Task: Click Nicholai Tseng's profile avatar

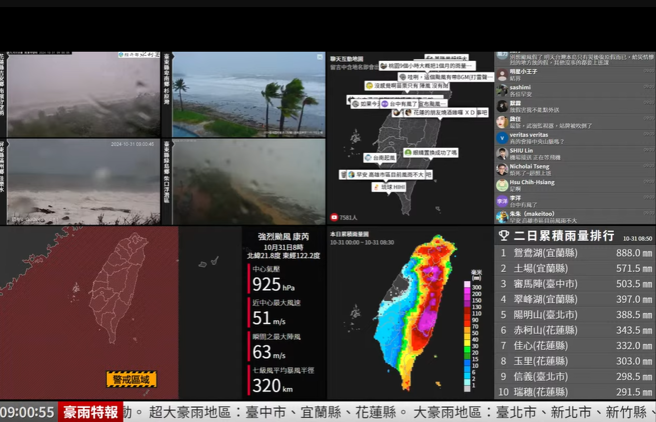Action: point(502,169)
